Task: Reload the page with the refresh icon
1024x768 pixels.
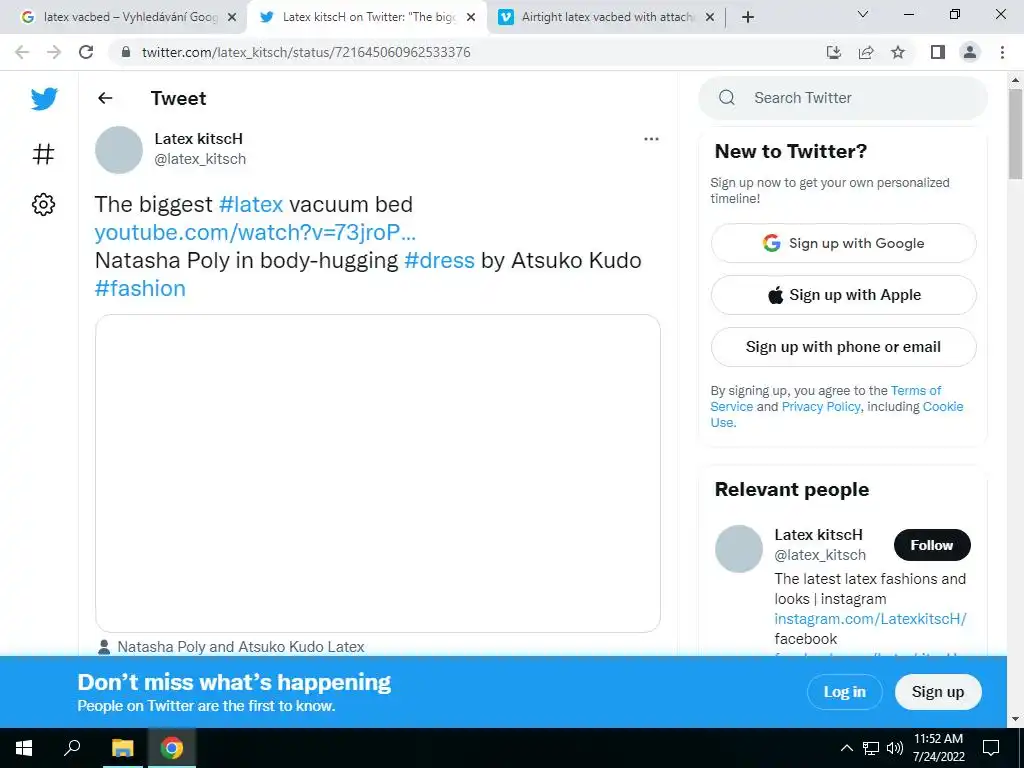Action: click(x=86, y=52)
